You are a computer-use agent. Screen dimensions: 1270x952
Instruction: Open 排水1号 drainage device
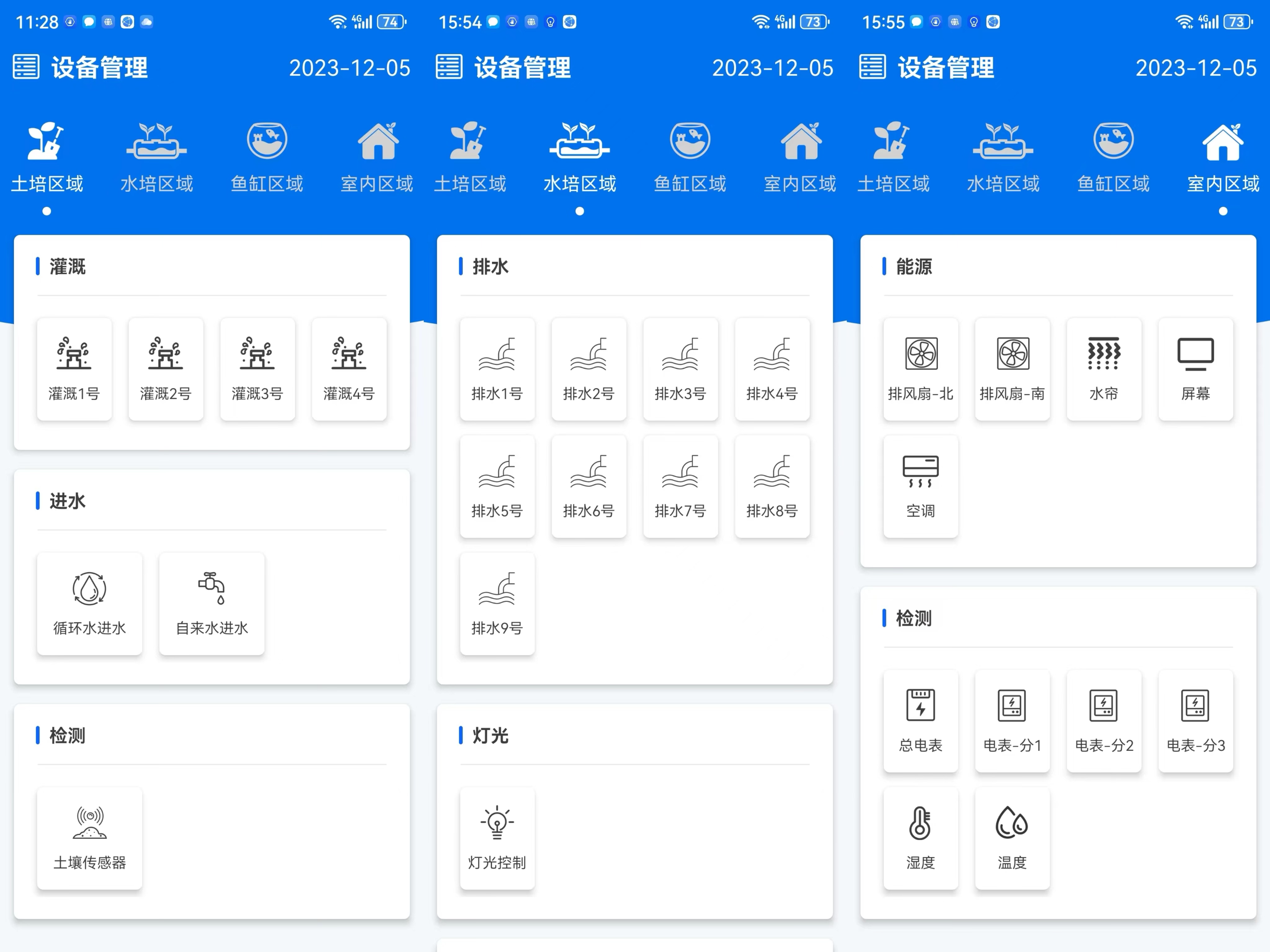tap(497, 369)
